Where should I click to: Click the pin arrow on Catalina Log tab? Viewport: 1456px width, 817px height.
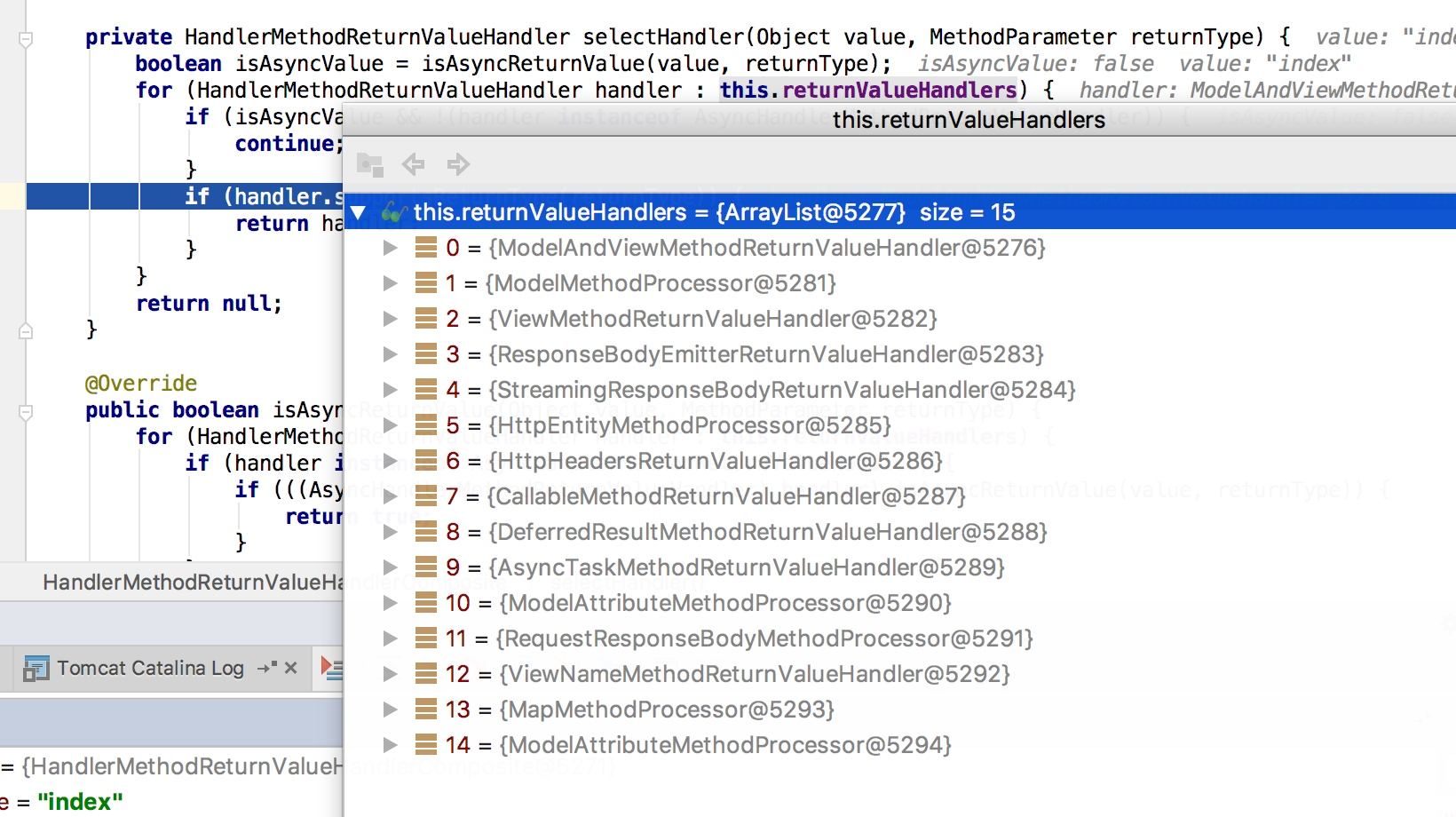point(267,668)
